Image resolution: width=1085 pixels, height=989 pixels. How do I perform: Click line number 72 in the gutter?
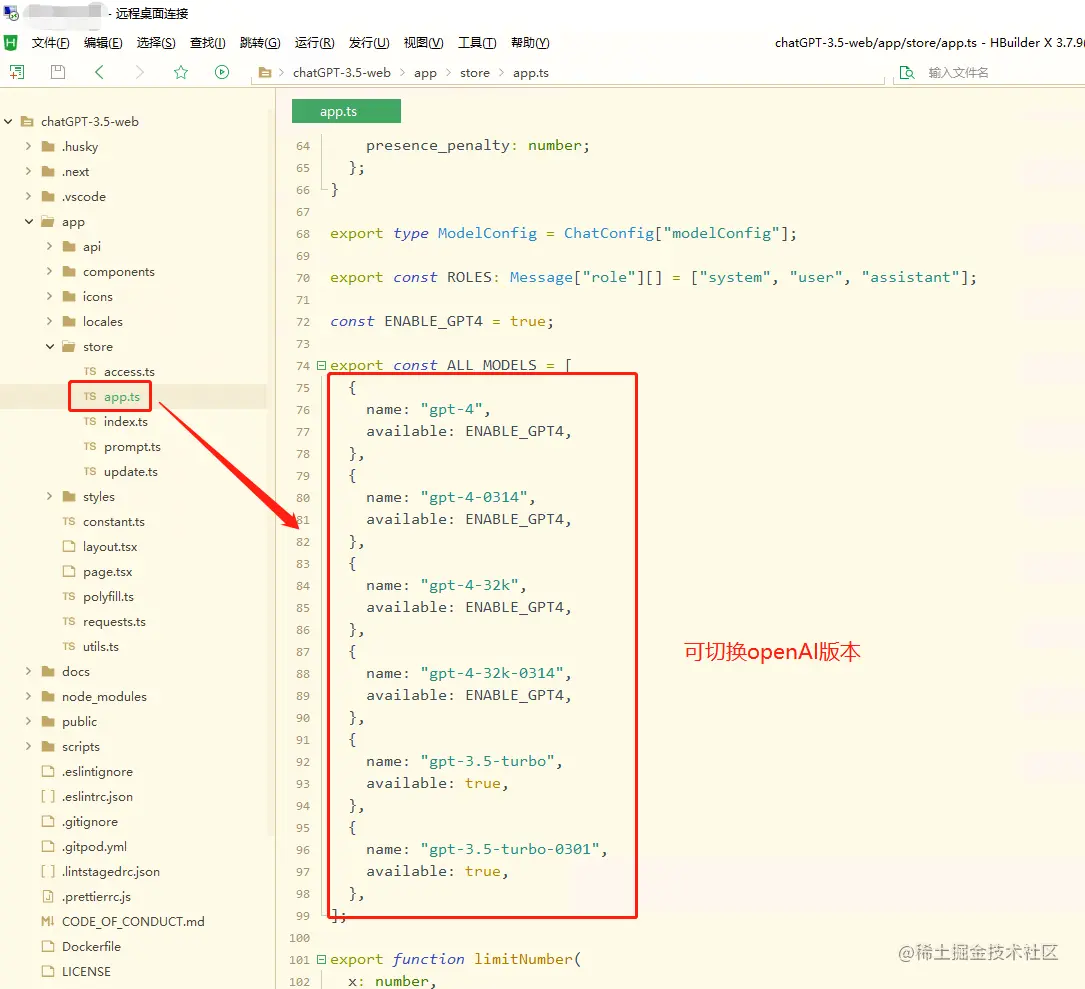[x=302, y=322]
